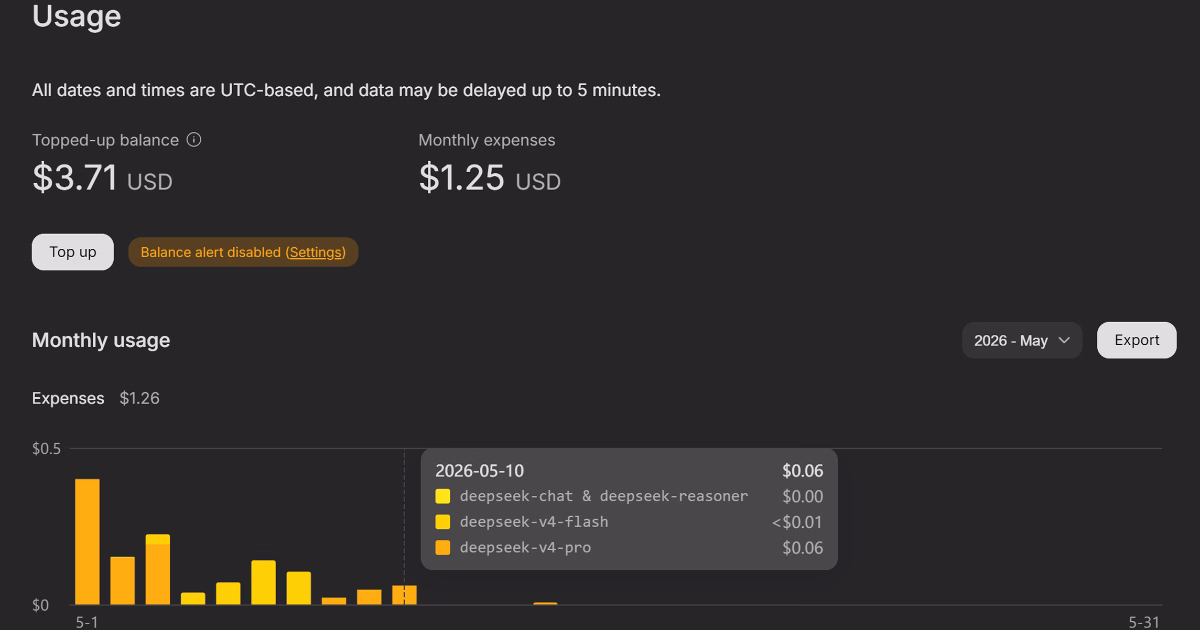Click the Export button

(x=1137, y=340)
